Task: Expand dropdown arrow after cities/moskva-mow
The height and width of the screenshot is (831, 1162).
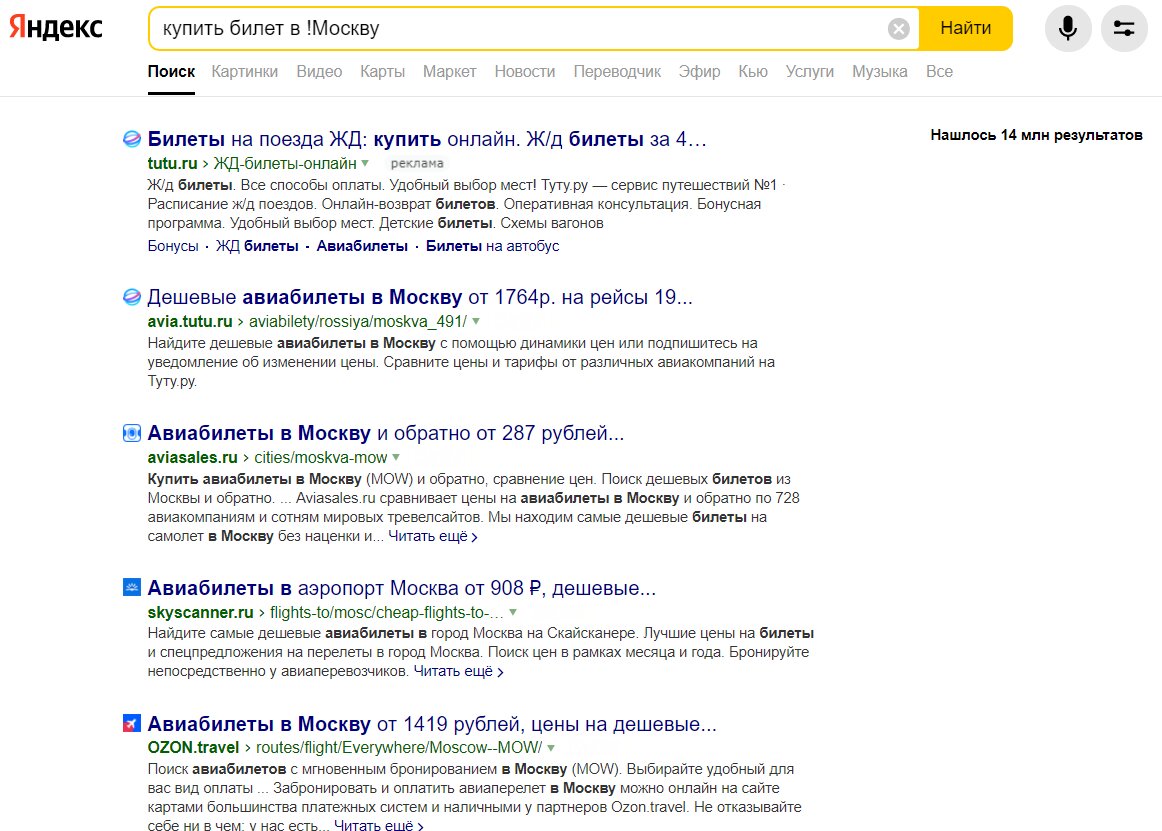Action: [x=396, y=457]
